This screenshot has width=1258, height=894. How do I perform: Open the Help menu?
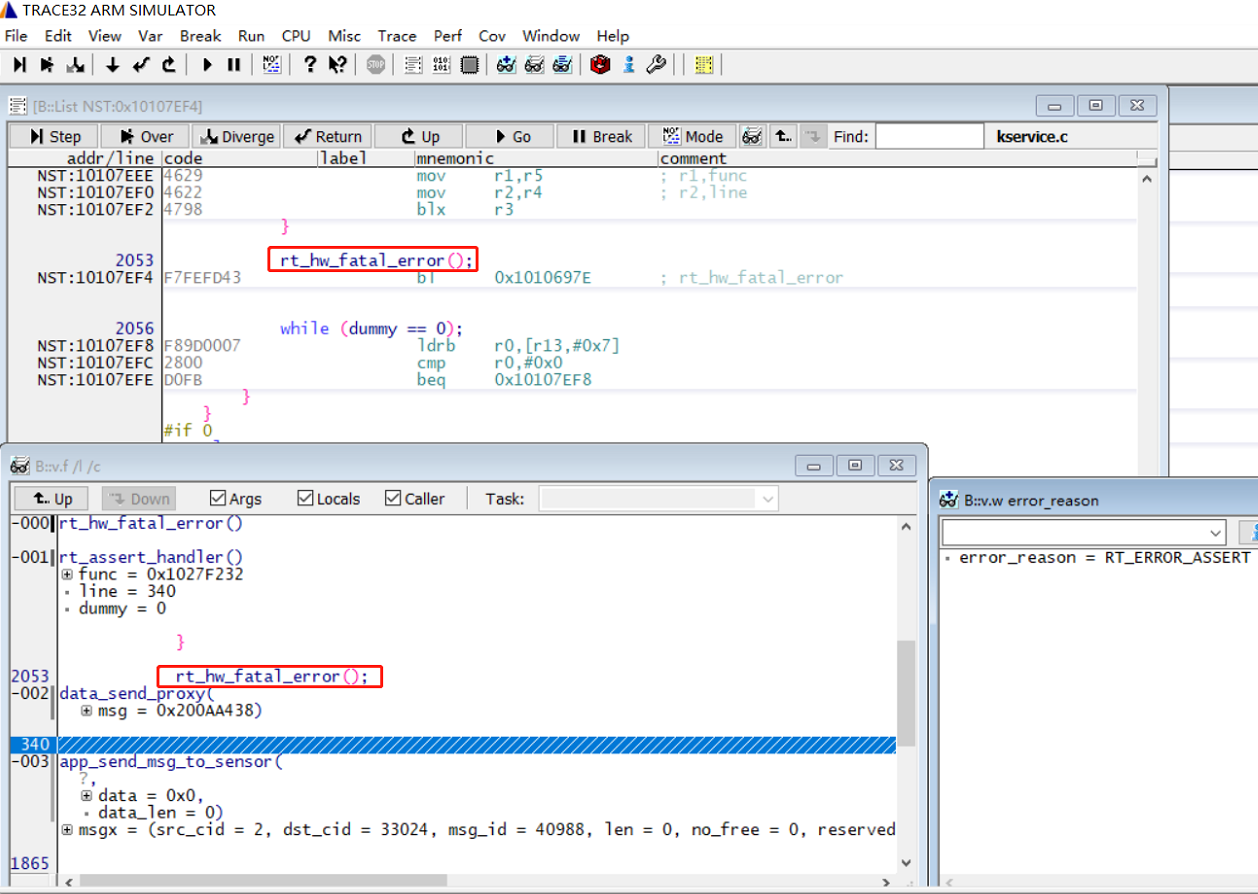pos(613,36)
